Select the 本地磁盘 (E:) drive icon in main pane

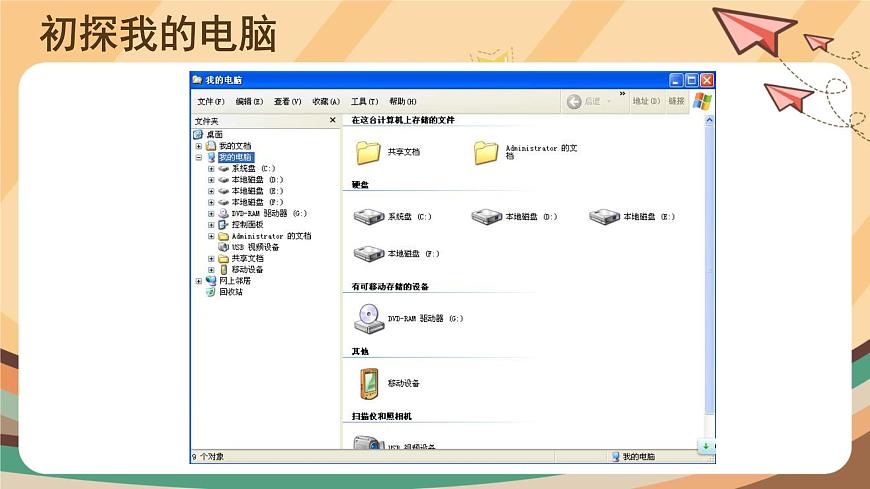[604, 216]
